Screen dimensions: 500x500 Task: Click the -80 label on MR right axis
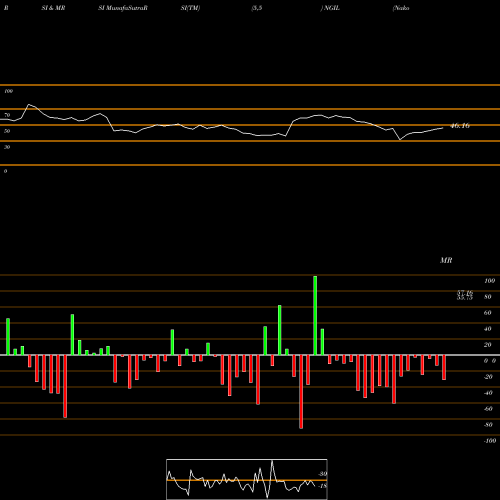pos(488,425)
